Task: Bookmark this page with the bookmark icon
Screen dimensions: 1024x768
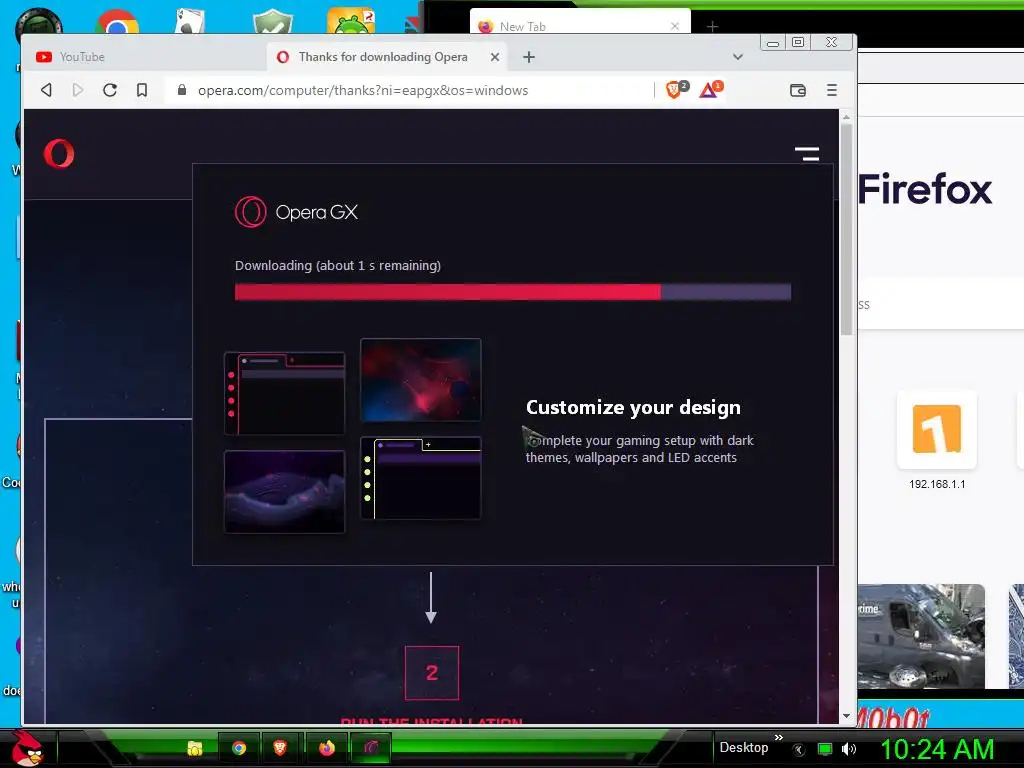Action: (142, 90)
